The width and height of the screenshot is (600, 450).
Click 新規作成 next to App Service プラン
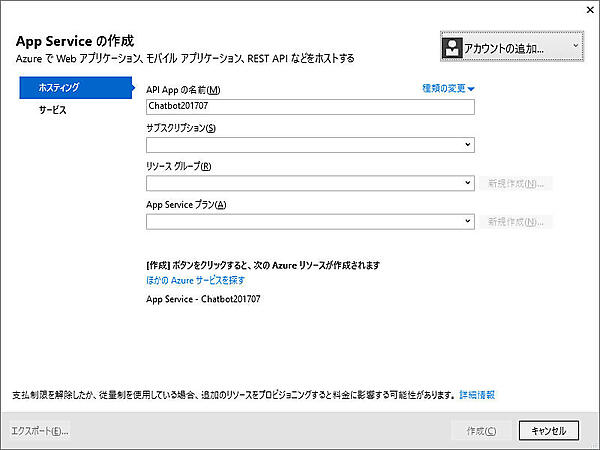[515, 222]
